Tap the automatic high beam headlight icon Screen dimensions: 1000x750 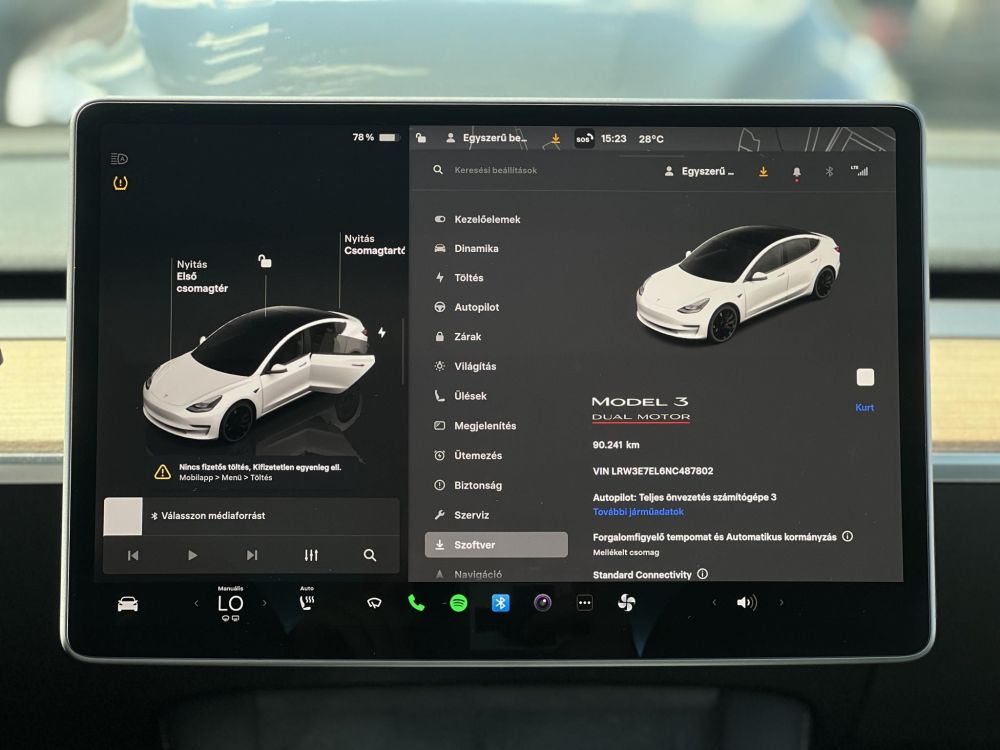pyautogui.click(x=119, y=158)
